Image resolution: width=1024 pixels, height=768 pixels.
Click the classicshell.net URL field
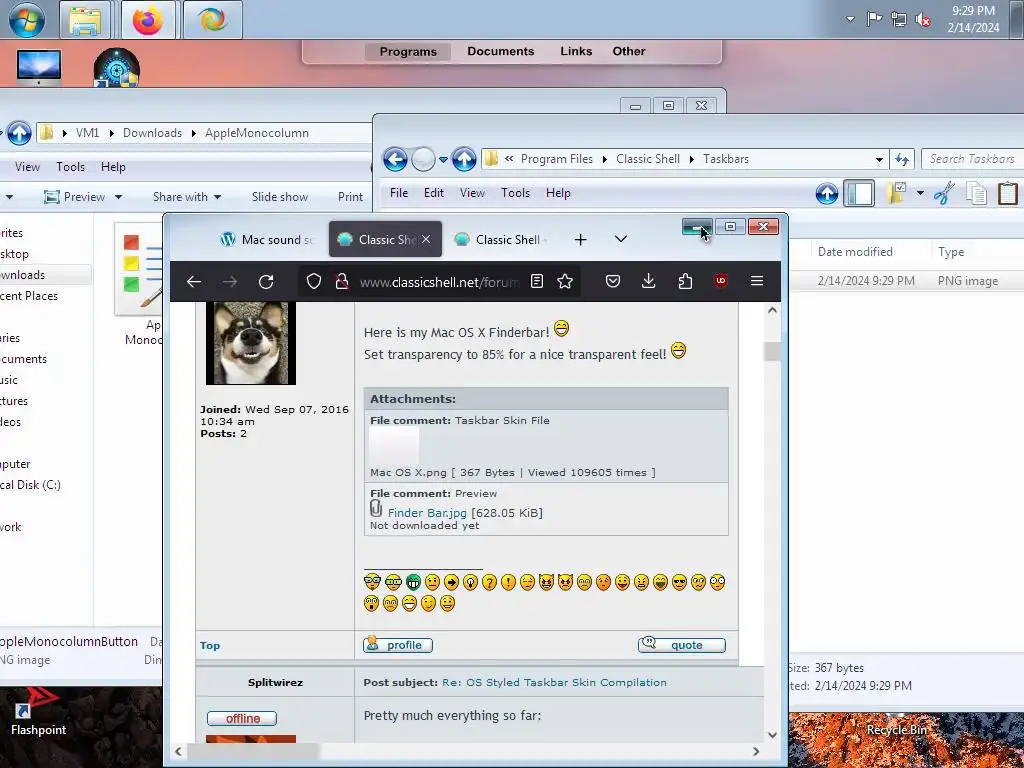click(439, 282)
